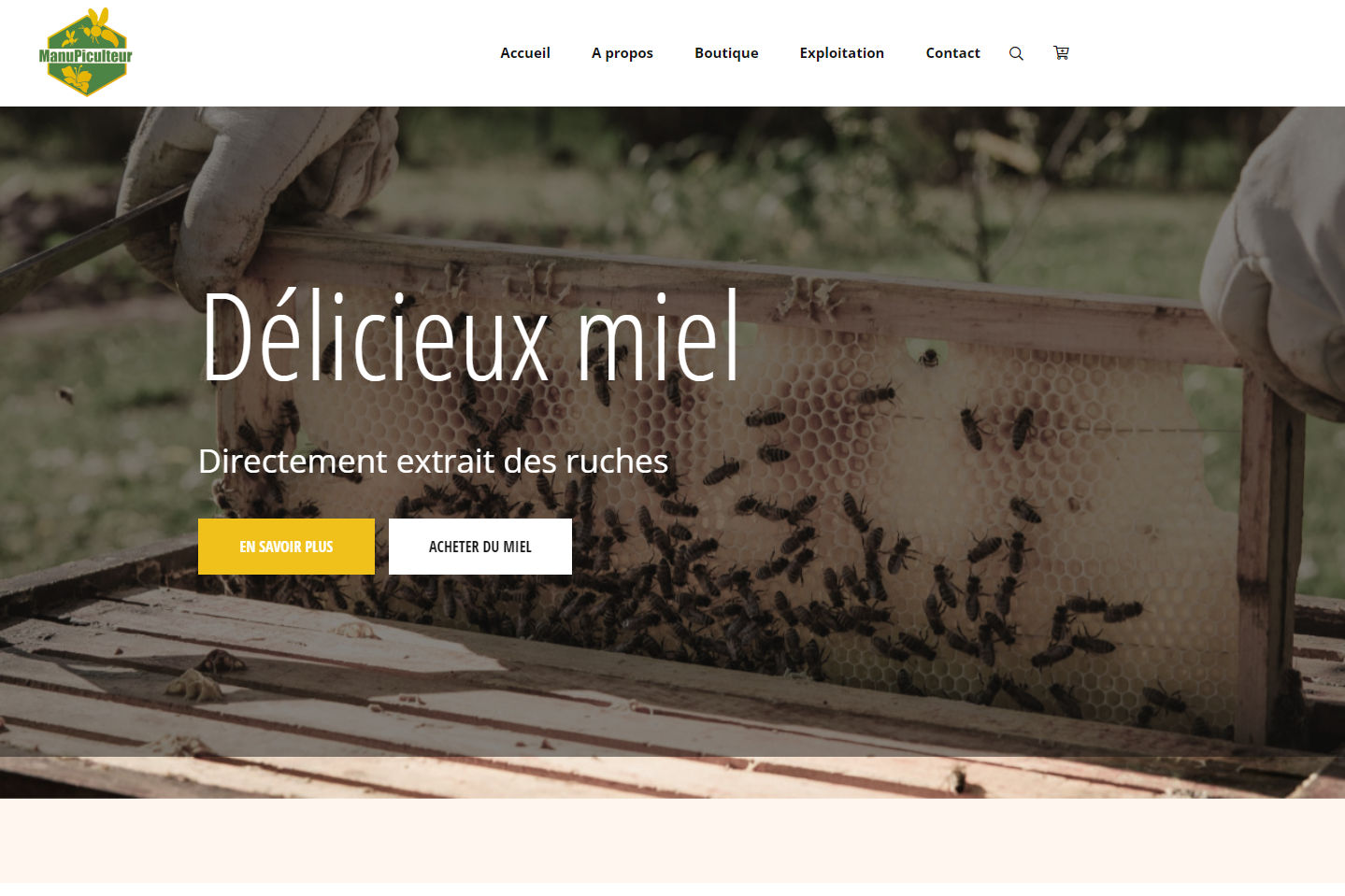Select Boutique in the navigation bar
The width and height of the screenshot is (1345, 896).
pos(726,53)
